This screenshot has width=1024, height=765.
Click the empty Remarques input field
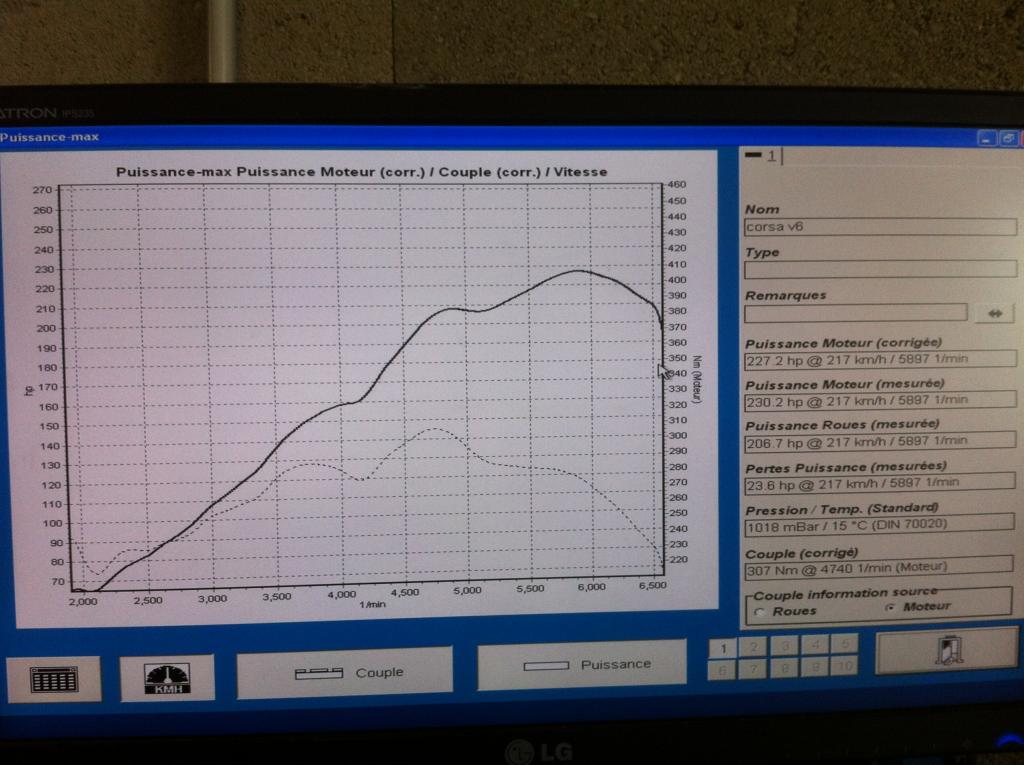[x=856, y=313]
